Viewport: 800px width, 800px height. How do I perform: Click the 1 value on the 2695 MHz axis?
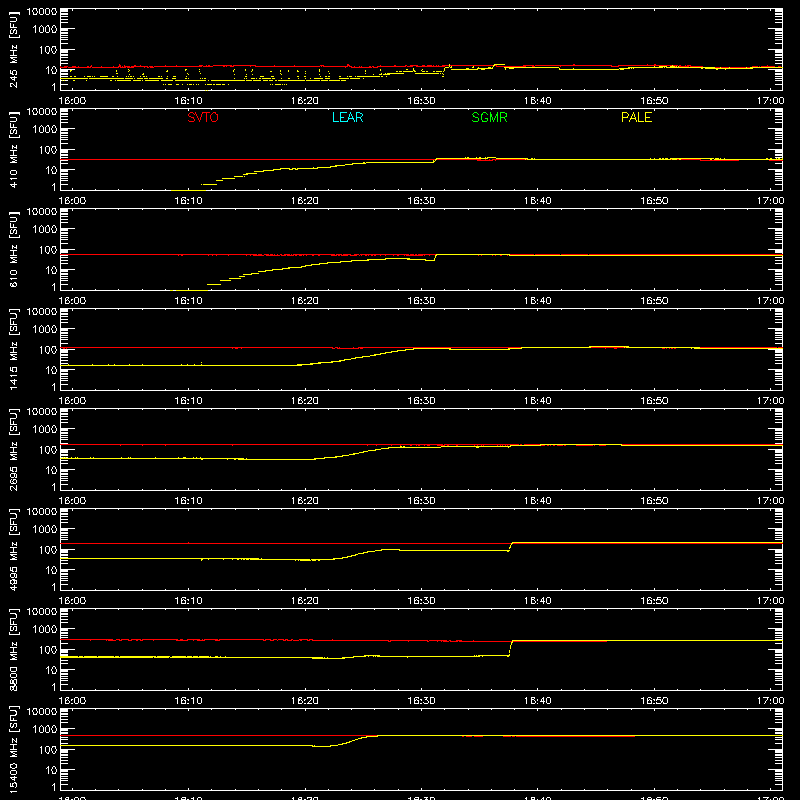click(x=54, y=487)
